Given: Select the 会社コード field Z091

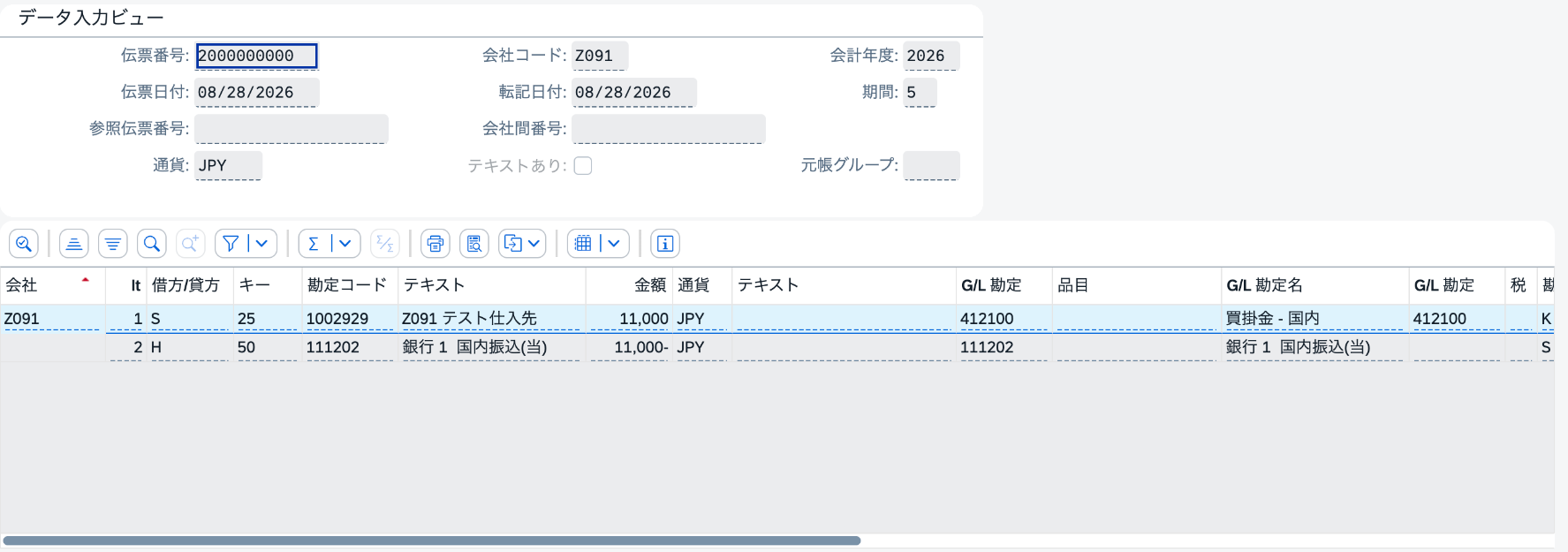Looking at the screenshot, I should (x=600, y=56).
